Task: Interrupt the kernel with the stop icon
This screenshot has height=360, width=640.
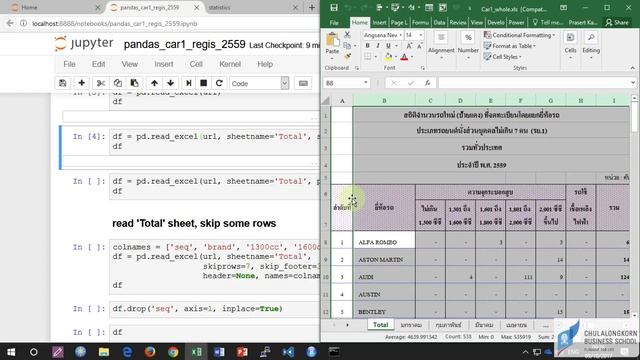Action: (x=204, y=83)
